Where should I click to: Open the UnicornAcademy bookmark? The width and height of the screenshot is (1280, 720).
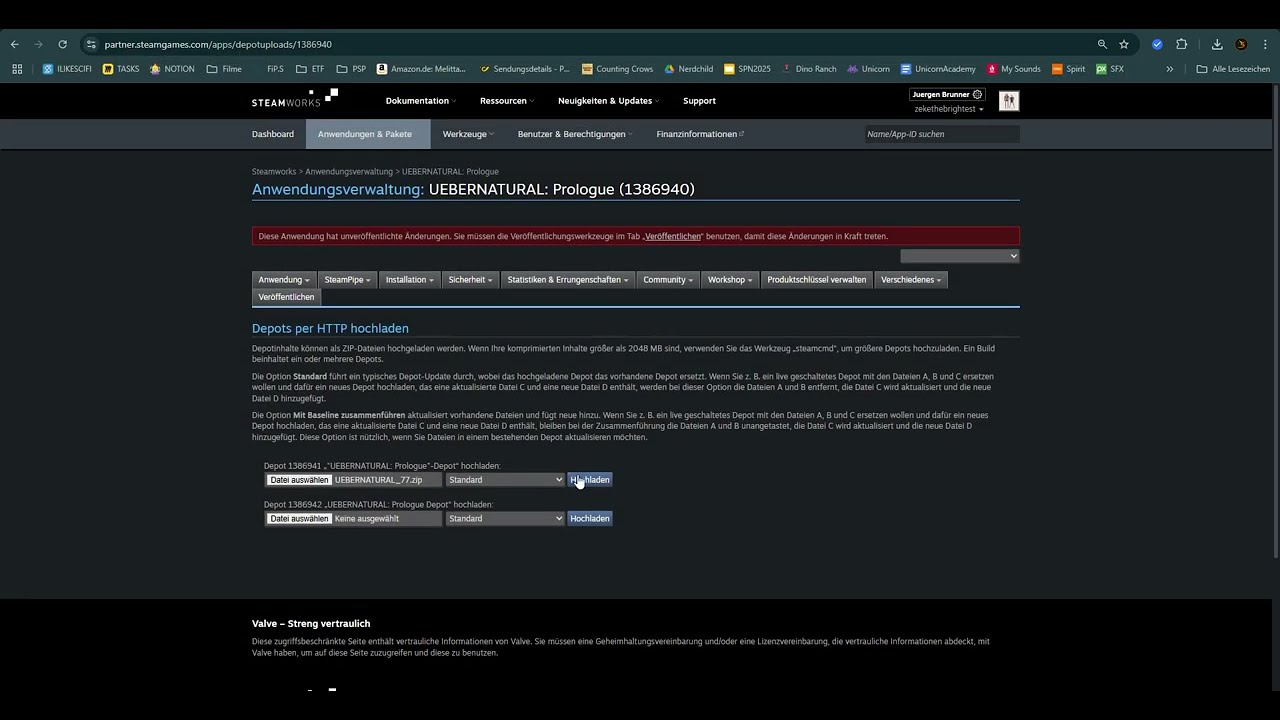tap(938, 69)
